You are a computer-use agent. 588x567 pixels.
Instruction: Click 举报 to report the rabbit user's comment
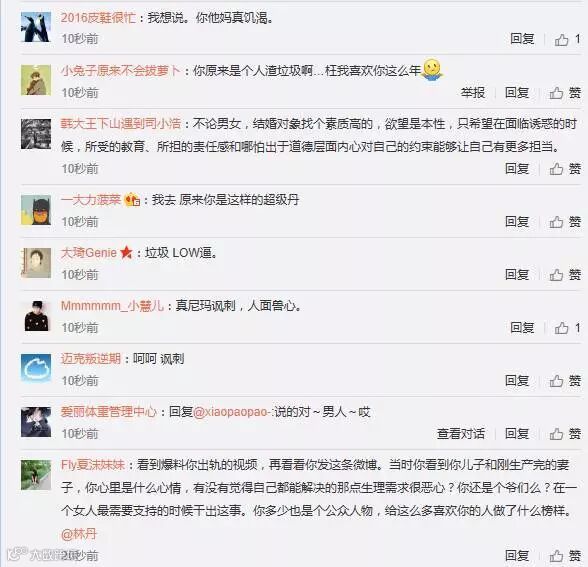pos(472,93)
